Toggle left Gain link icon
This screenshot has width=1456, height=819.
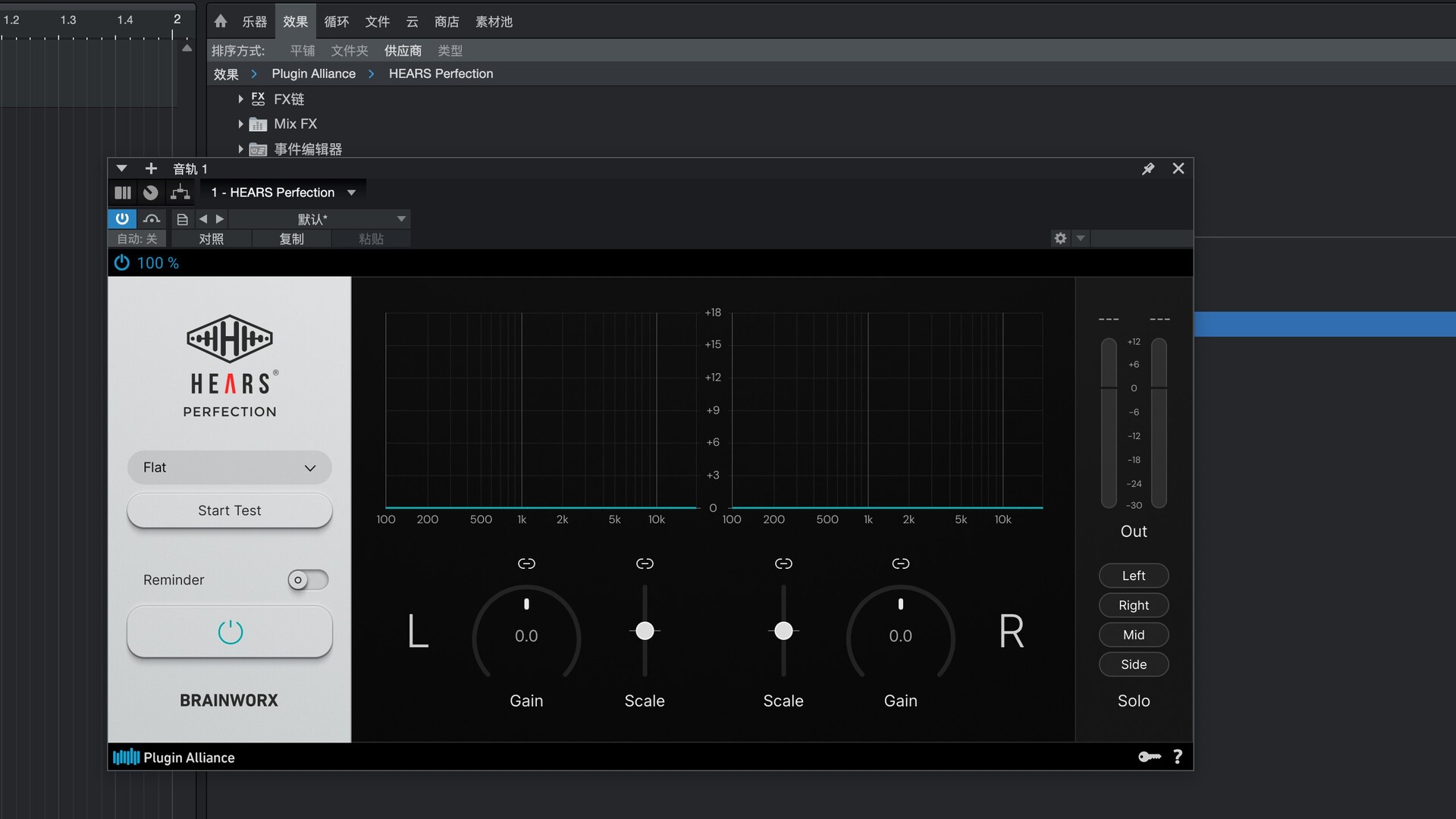[x=526, y=563]
